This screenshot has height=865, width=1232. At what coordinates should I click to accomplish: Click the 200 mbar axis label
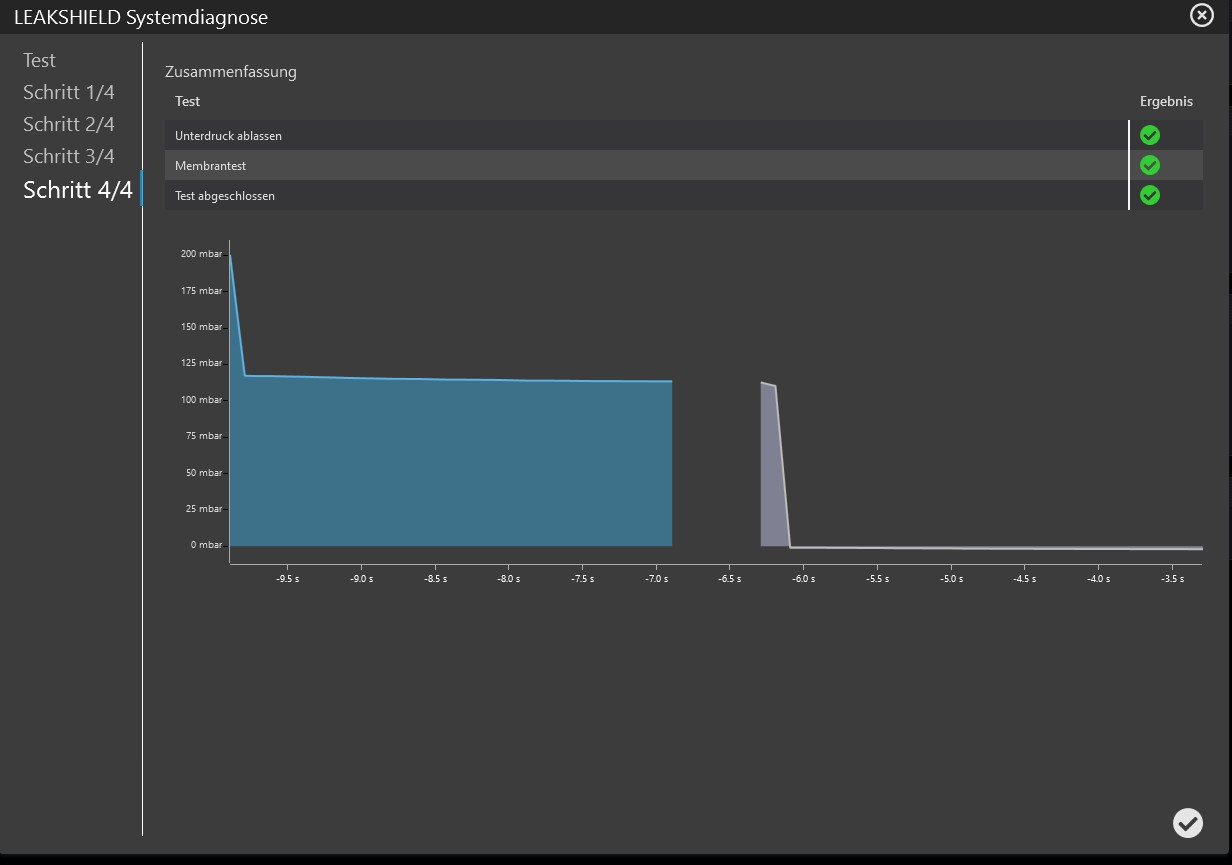pos(201,254)
